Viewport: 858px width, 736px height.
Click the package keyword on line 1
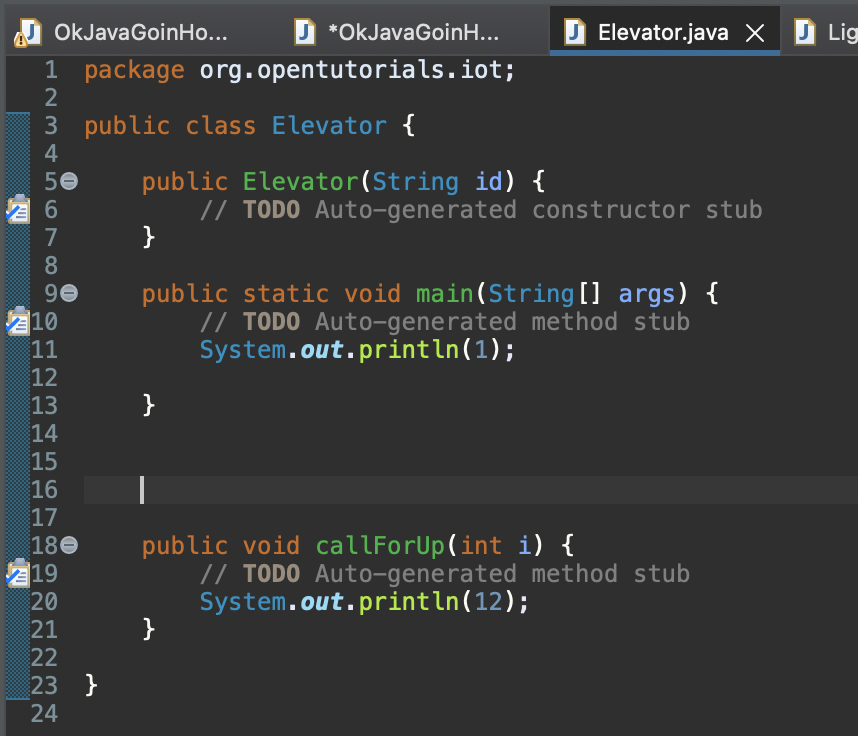[x=134, y=71]
